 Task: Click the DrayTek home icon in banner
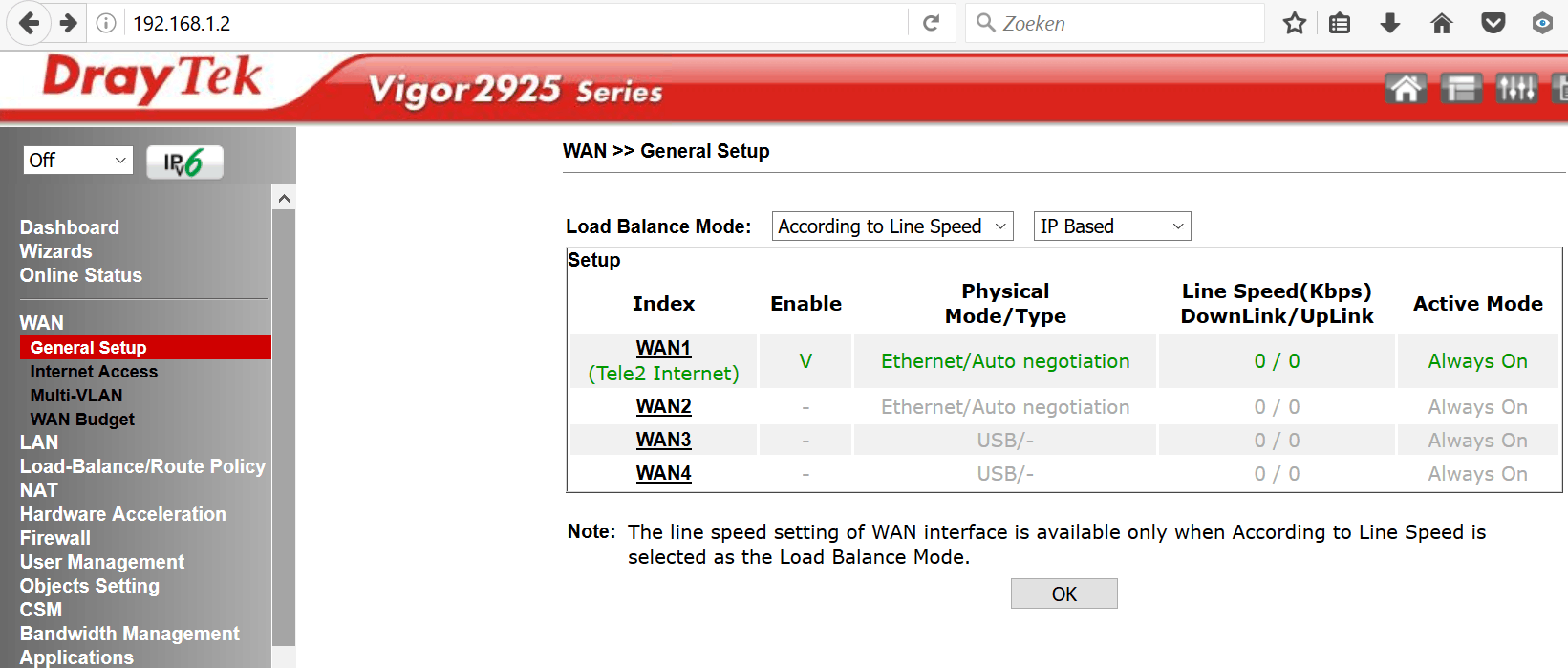coord(1406,89)
